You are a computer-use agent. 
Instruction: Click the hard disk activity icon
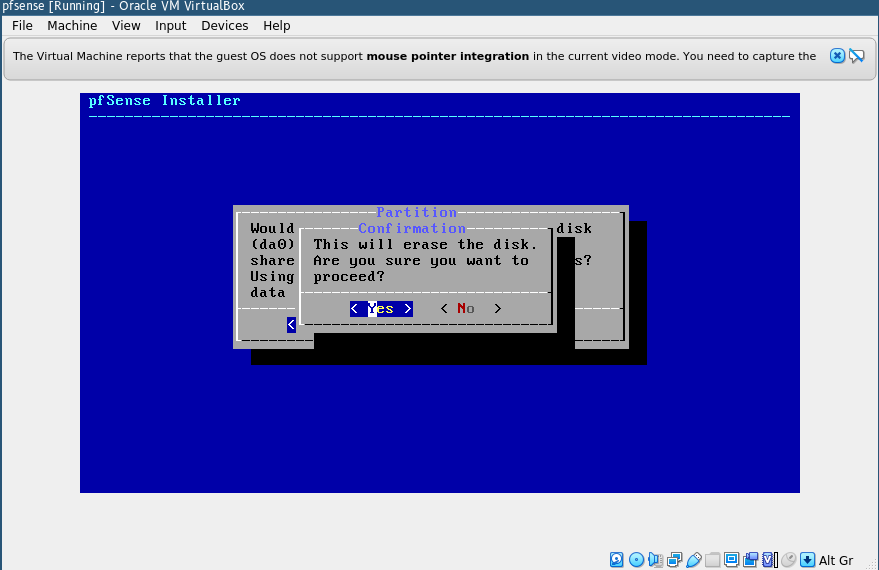(617, 559)
